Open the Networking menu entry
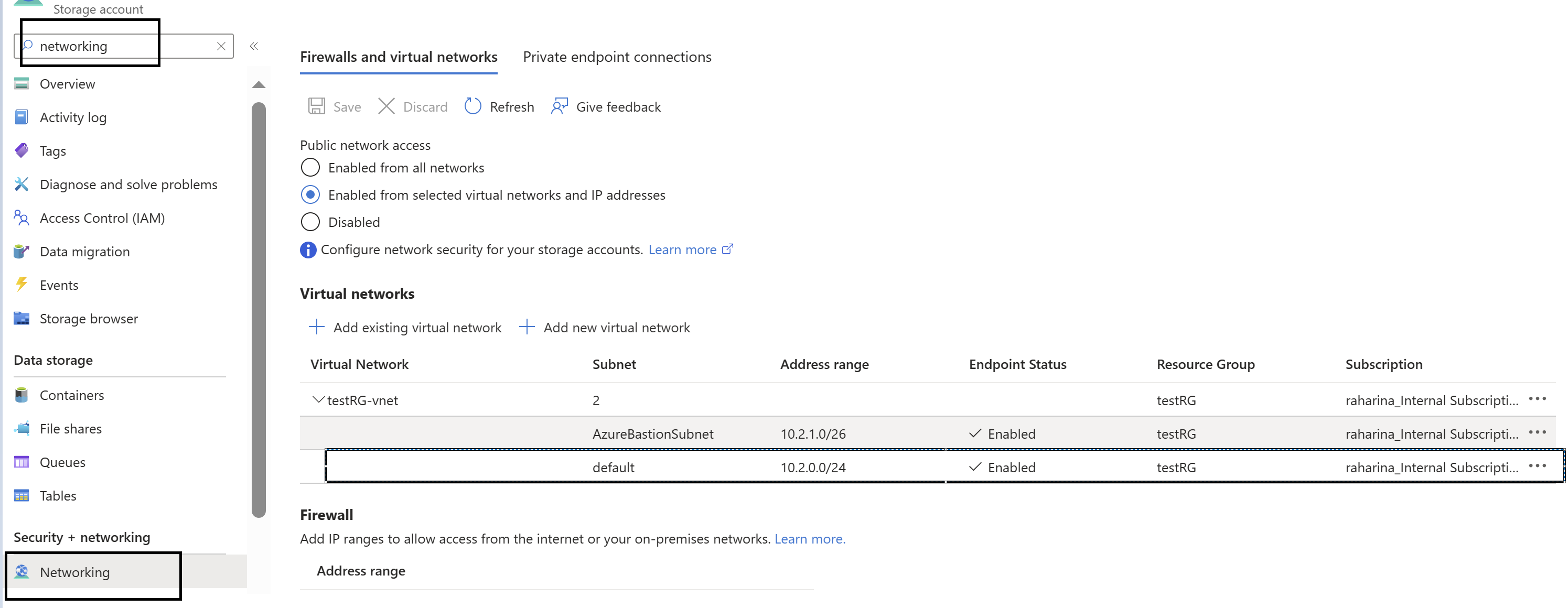This screenshot has width=1568, height=608. tap(74, 572)
